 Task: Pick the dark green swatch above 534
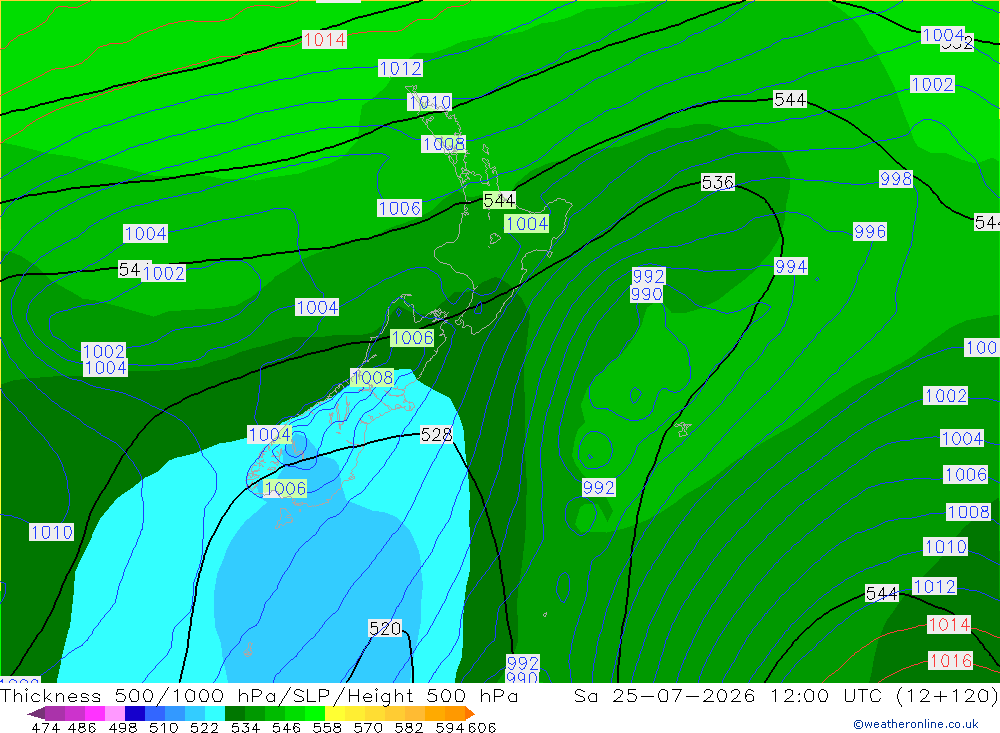coord(235,713)
